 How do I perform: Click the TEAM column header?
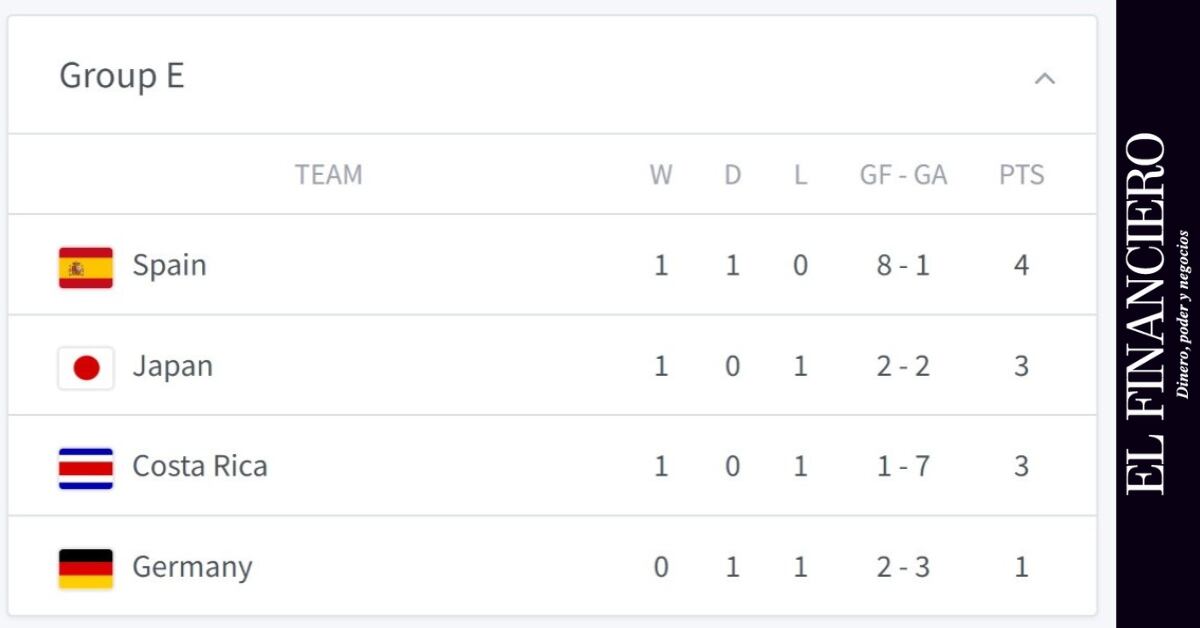[328, 175]
